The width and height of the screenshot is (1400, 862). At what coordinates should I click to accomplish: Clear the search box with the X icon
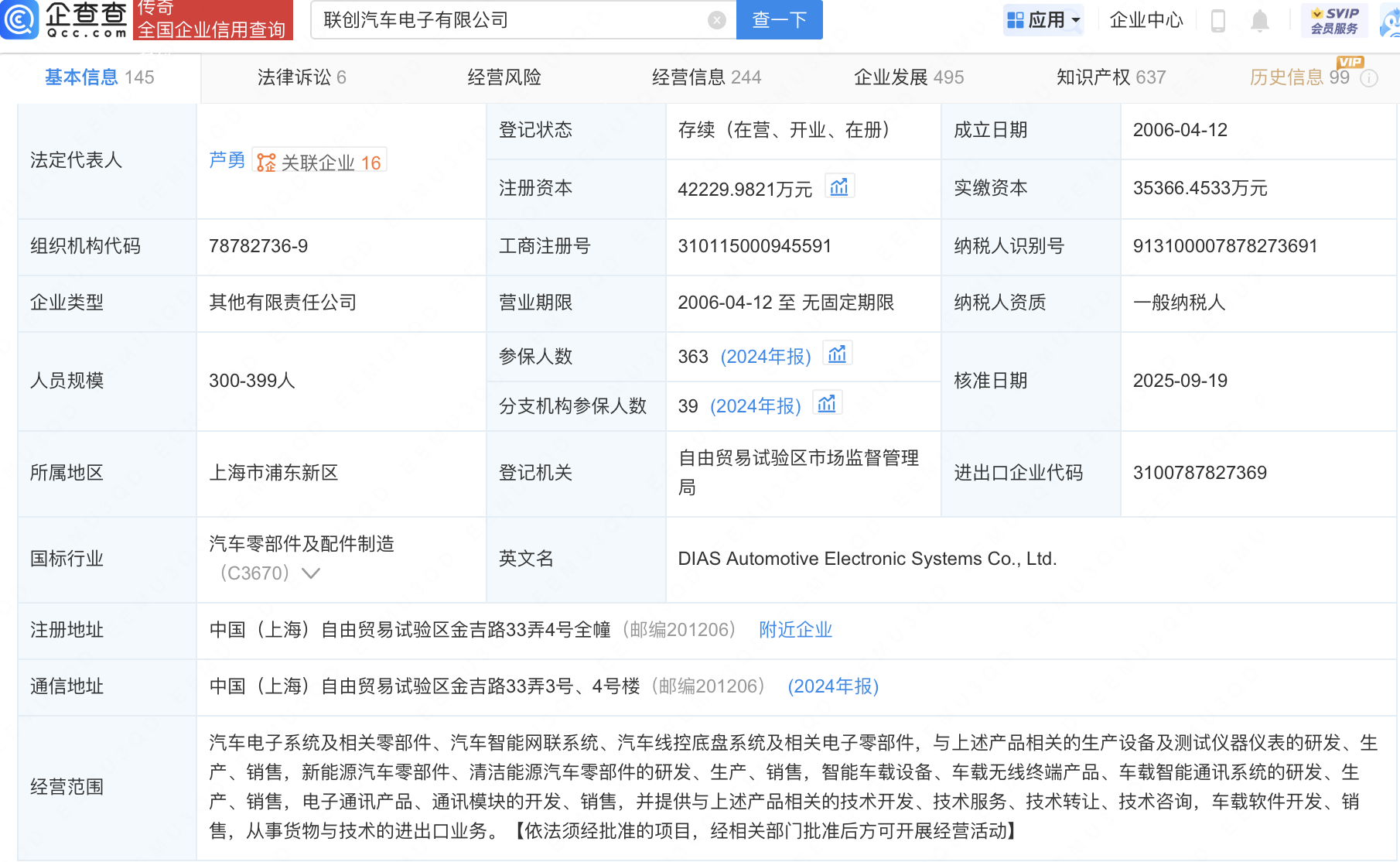[x=717, y=20]
